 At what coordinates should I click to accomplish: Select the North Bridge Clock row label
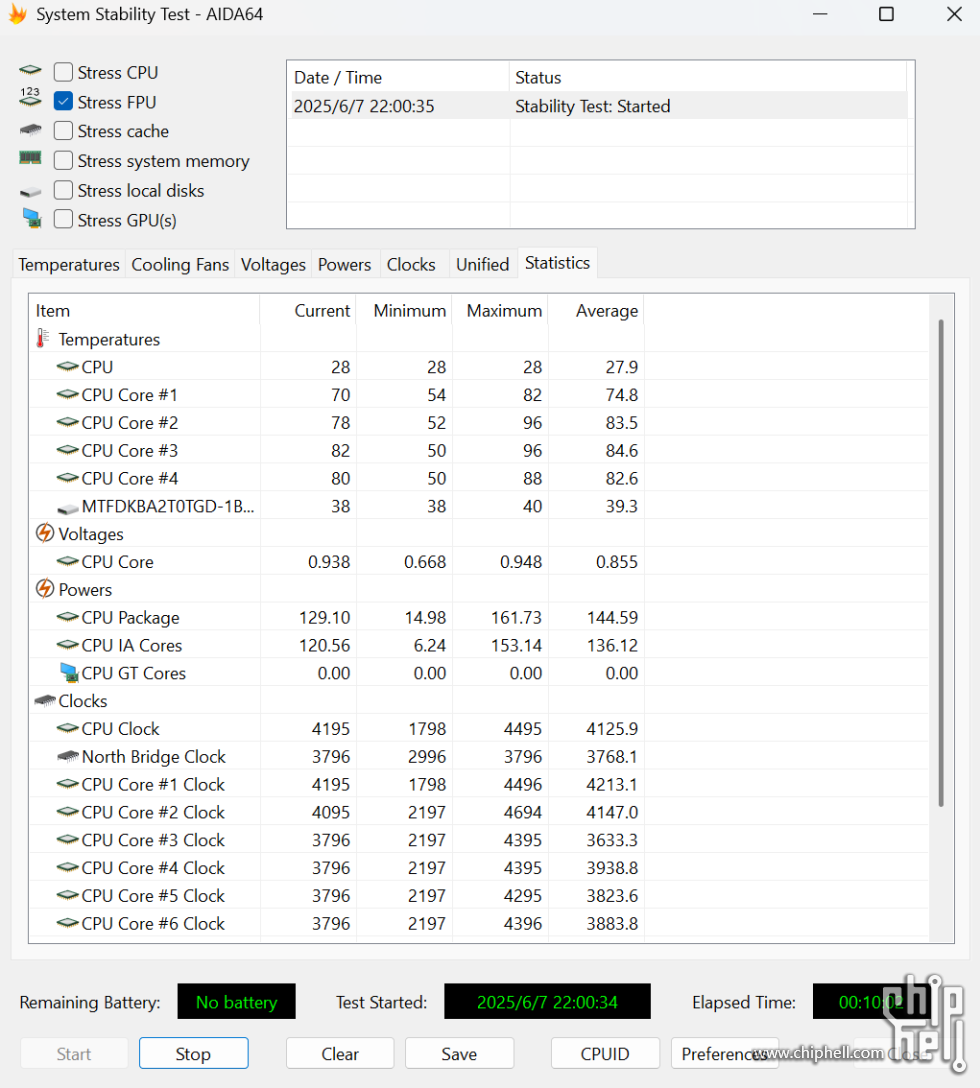tap(153, 756)
